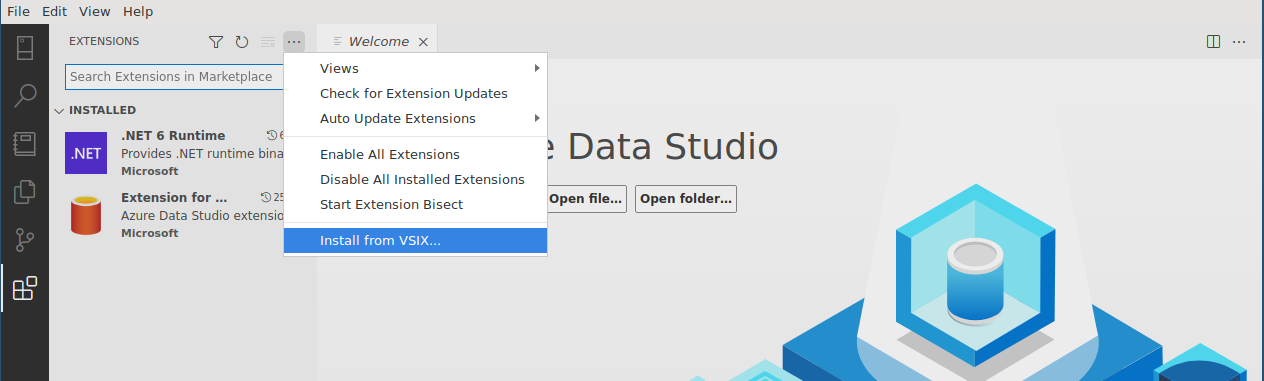Image resolution: width=1264 pixels, height=381 pixels.
Task: Click the EXTENSIONS panel title
Action: (104, 41)
